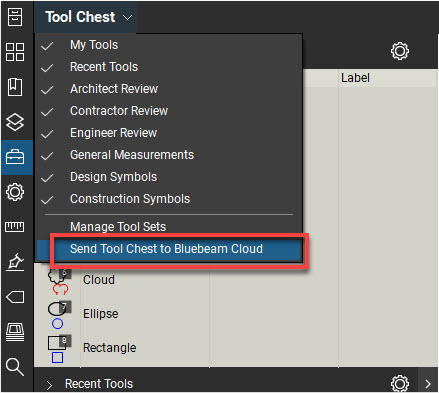Select the Rectangle tool icon

pyautogui.click(x=59, y=349)
